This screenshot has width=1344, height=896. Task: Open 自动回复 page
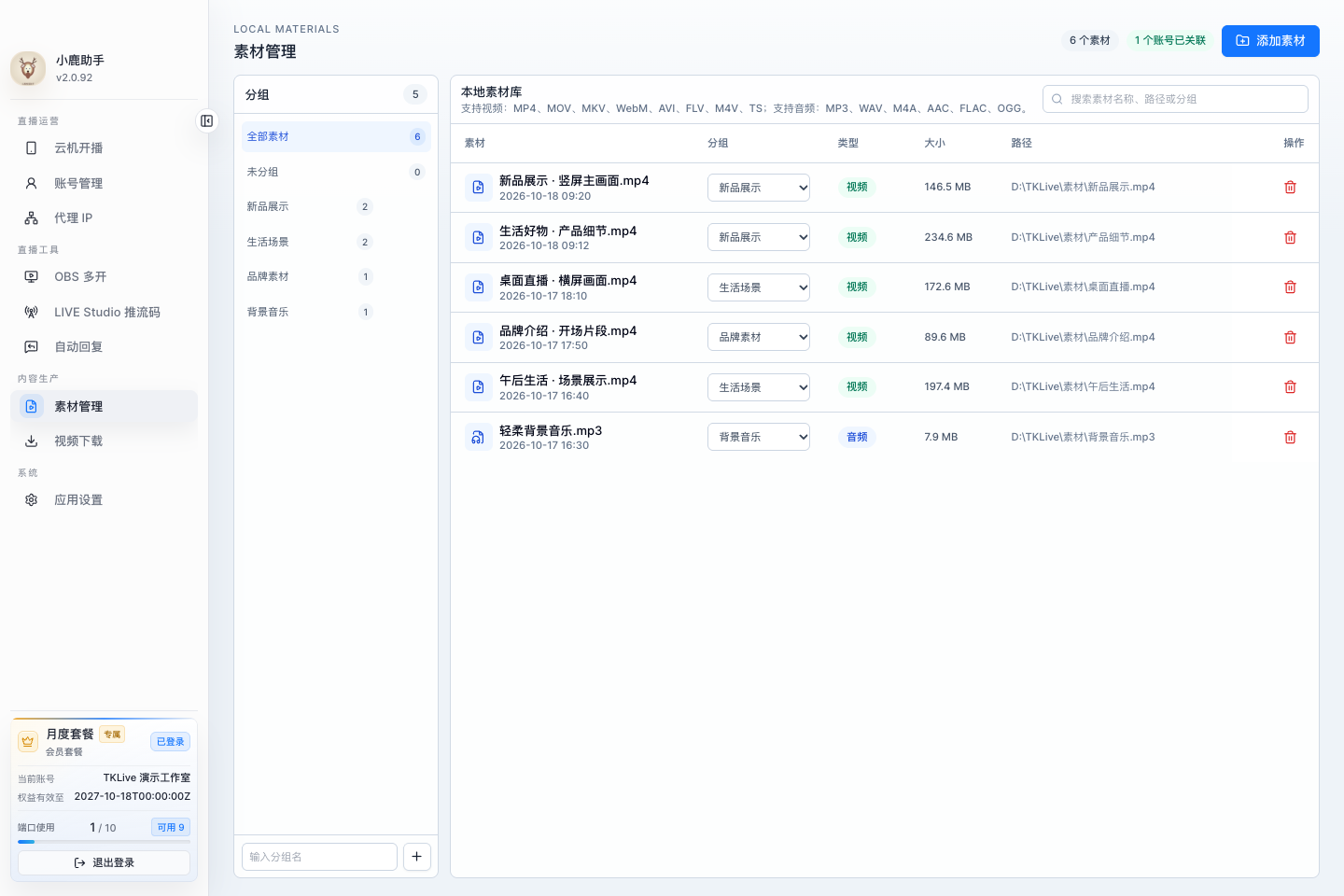[105, 347]
